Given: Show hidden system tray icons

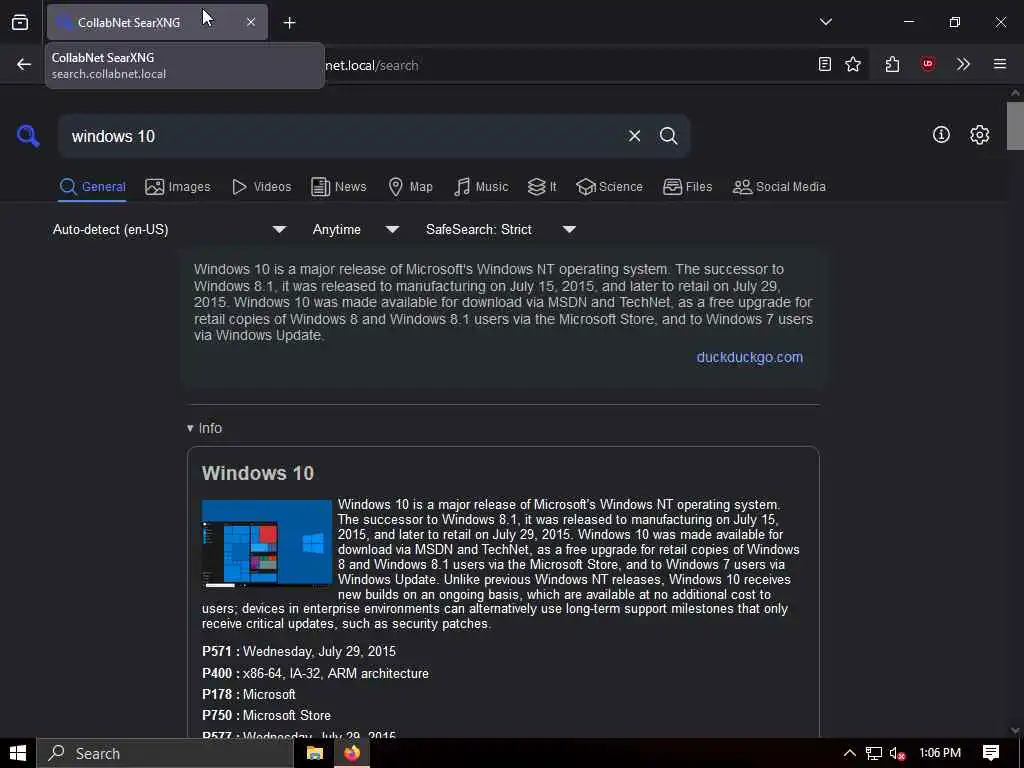Looking at the screenshot, I should tap(850, 753).
